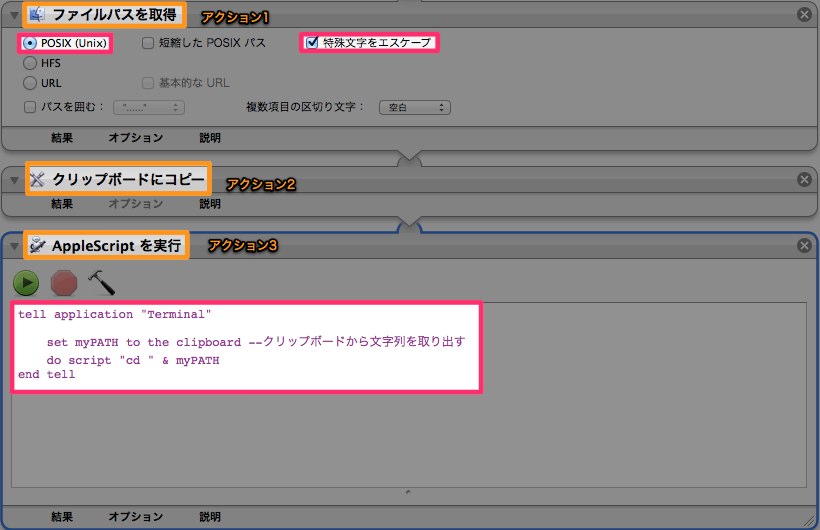Select the HFS radio button
This screenshot has width=820, height=530.
tap(30, 63)
